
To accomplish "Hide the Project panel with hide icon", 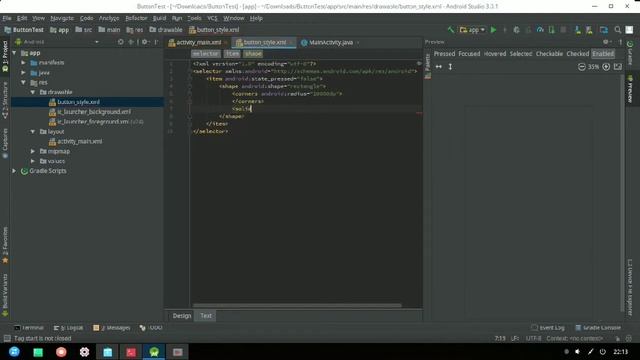I will [x=156, y=42].
